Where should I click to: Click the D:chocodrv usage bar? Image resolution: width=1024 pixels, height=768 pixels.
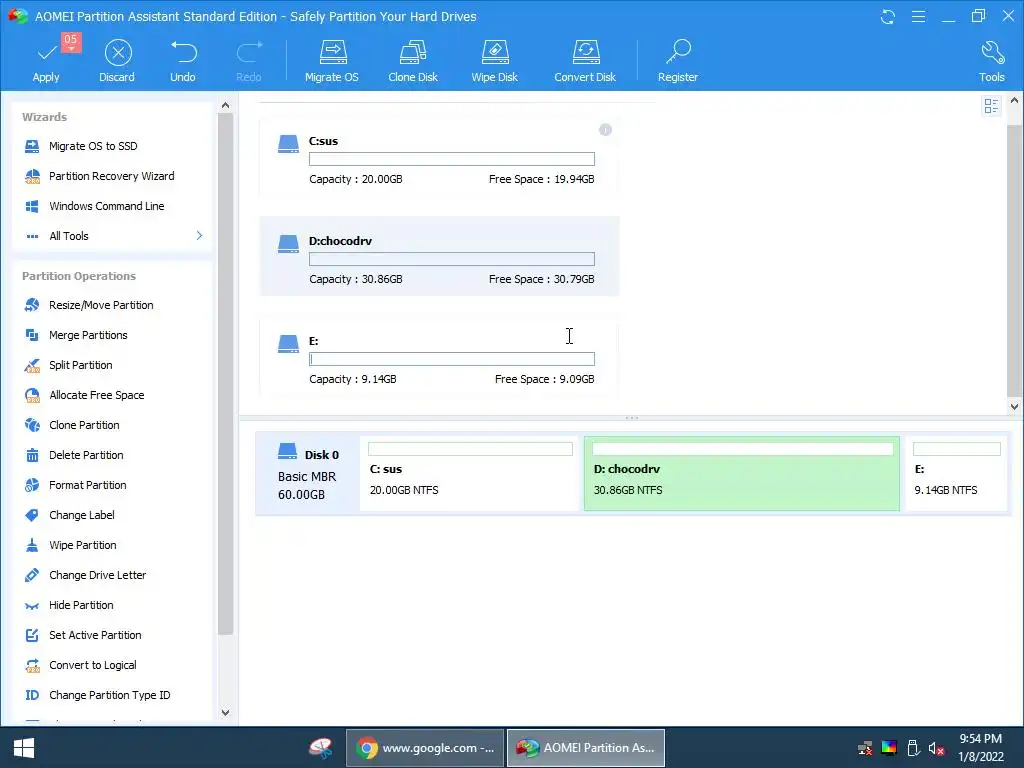[452, 259]
